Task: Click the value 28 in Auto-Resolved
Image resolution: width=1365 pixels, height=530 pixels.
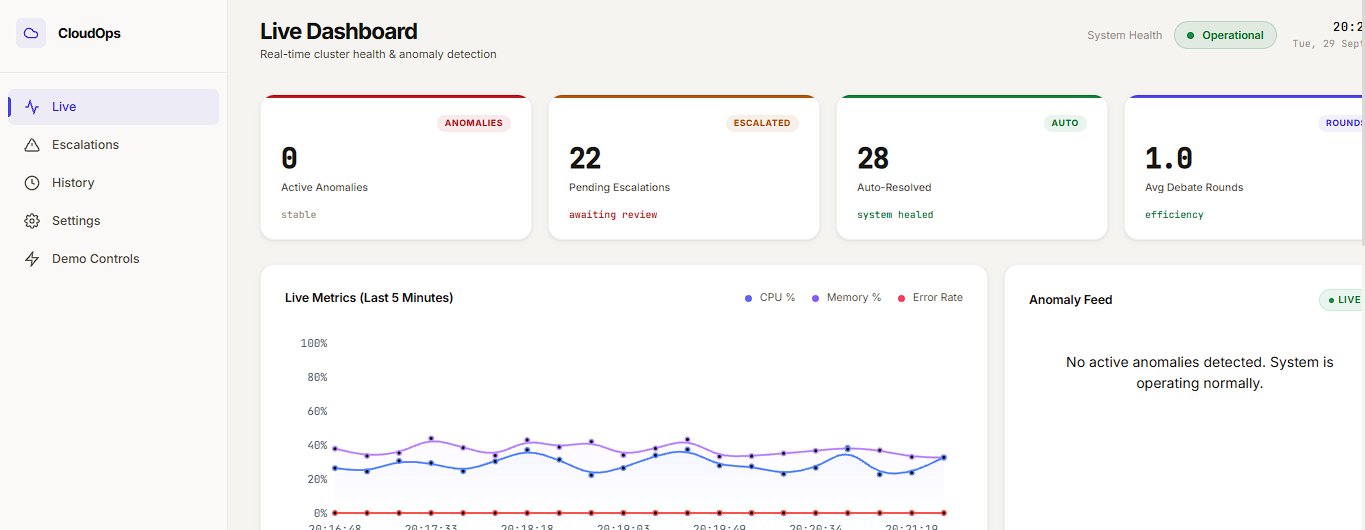Action: (x=873, y=158)
